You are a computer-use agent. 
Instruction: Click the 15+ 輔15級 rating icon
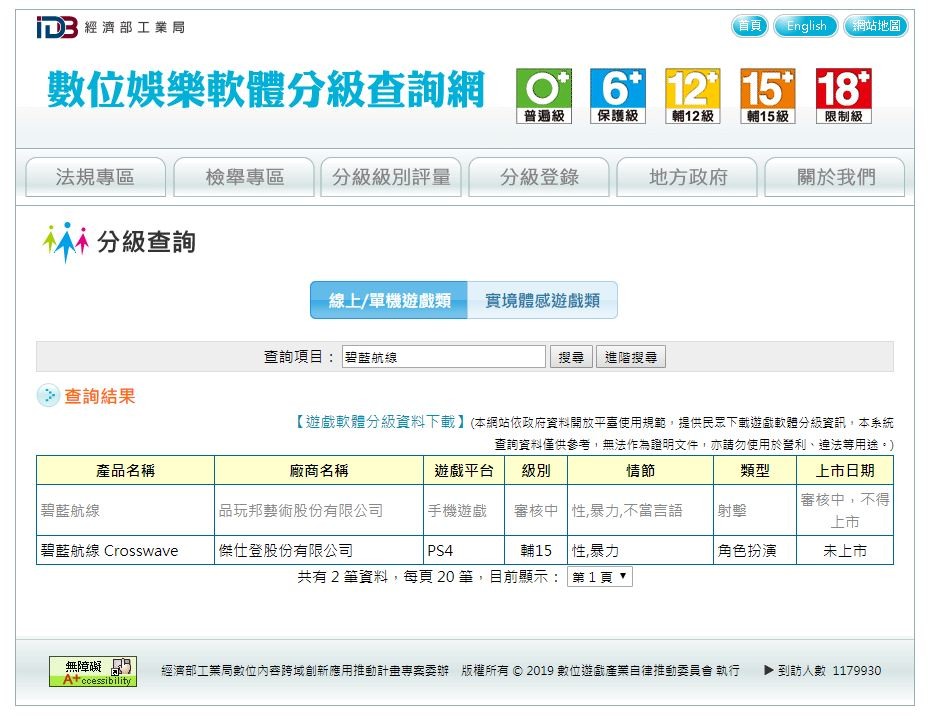coord(767,96)
